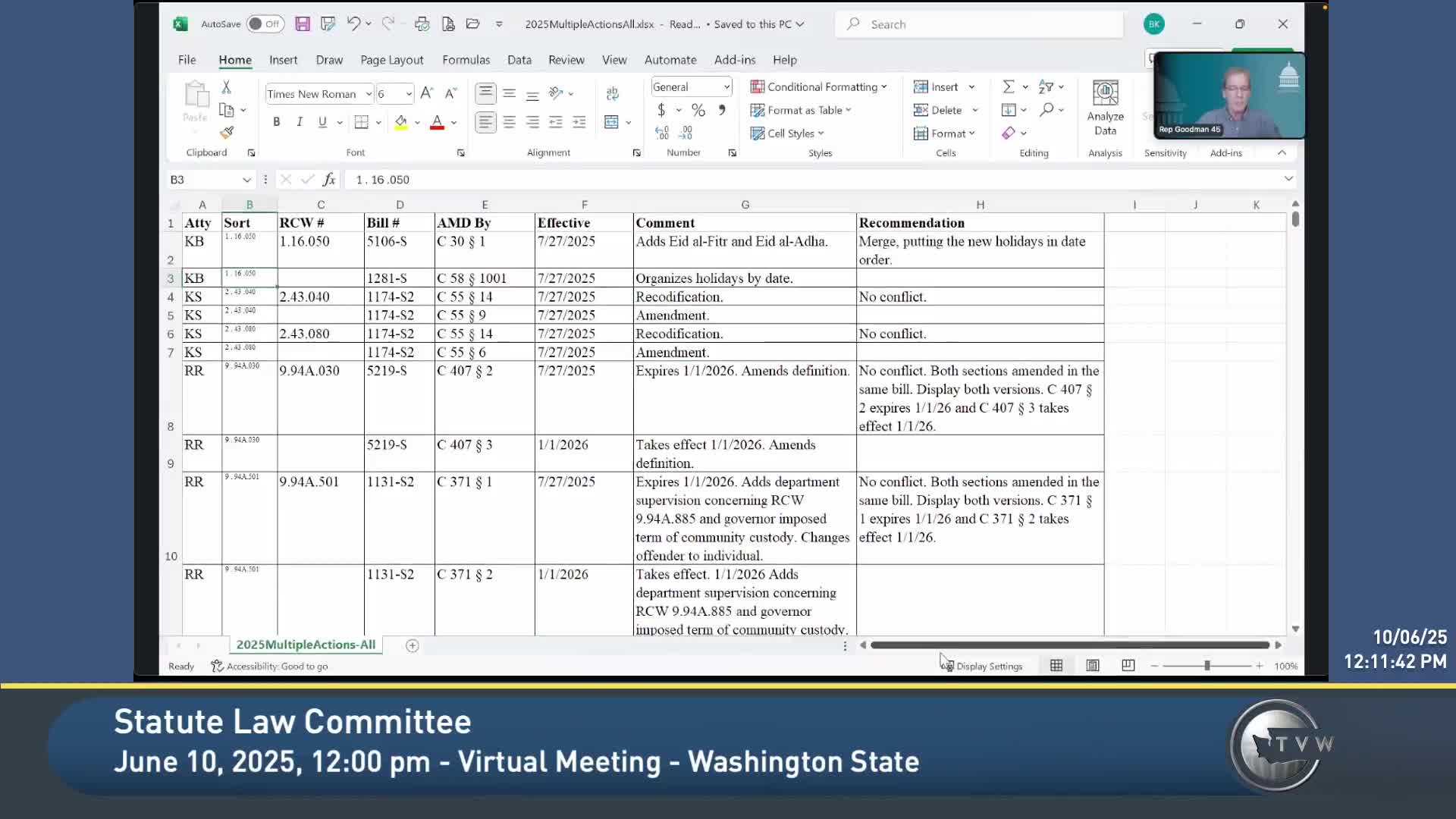Click the Increase Font Size icon

(x=426, y=93)
